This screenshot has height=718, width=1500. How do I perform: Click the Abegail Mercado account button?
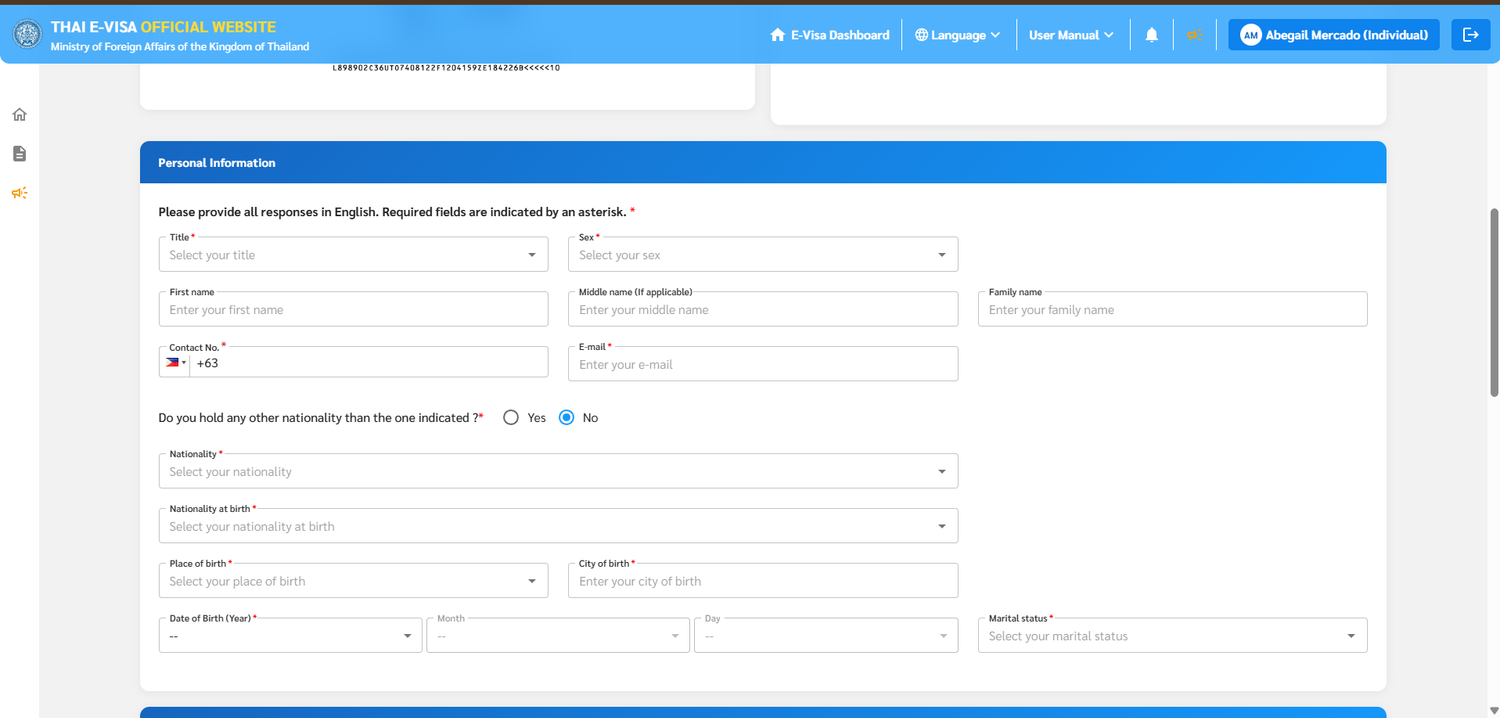tap(1334, 35)
